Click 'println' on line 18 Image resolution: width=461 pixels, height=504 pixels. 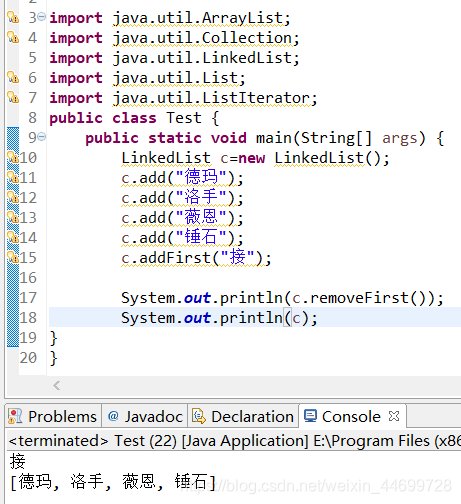tap(251, 318)
